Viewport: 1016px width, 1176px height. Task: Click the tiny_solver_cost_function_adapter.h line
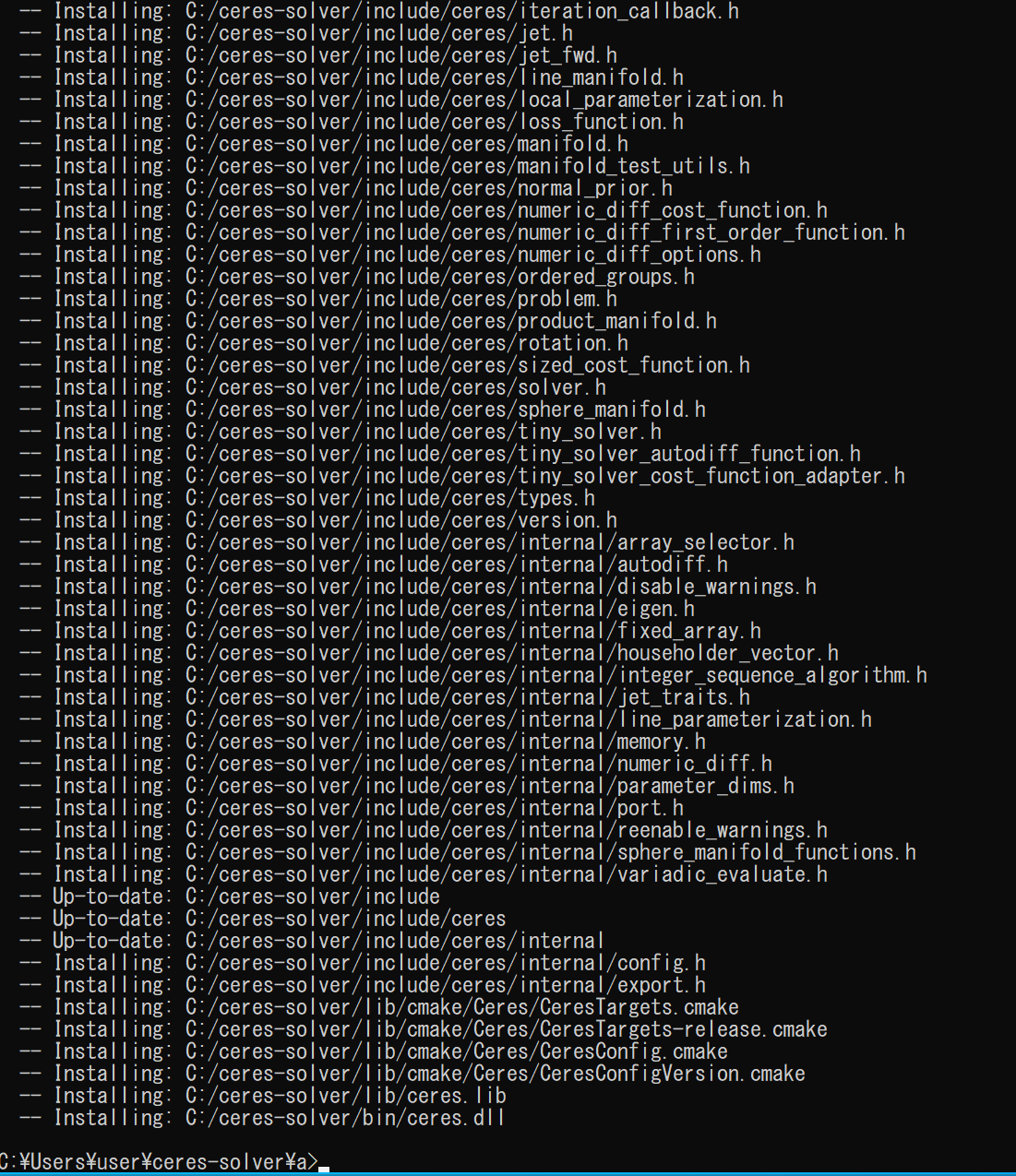pyautogui.click(x=461, y=476)
